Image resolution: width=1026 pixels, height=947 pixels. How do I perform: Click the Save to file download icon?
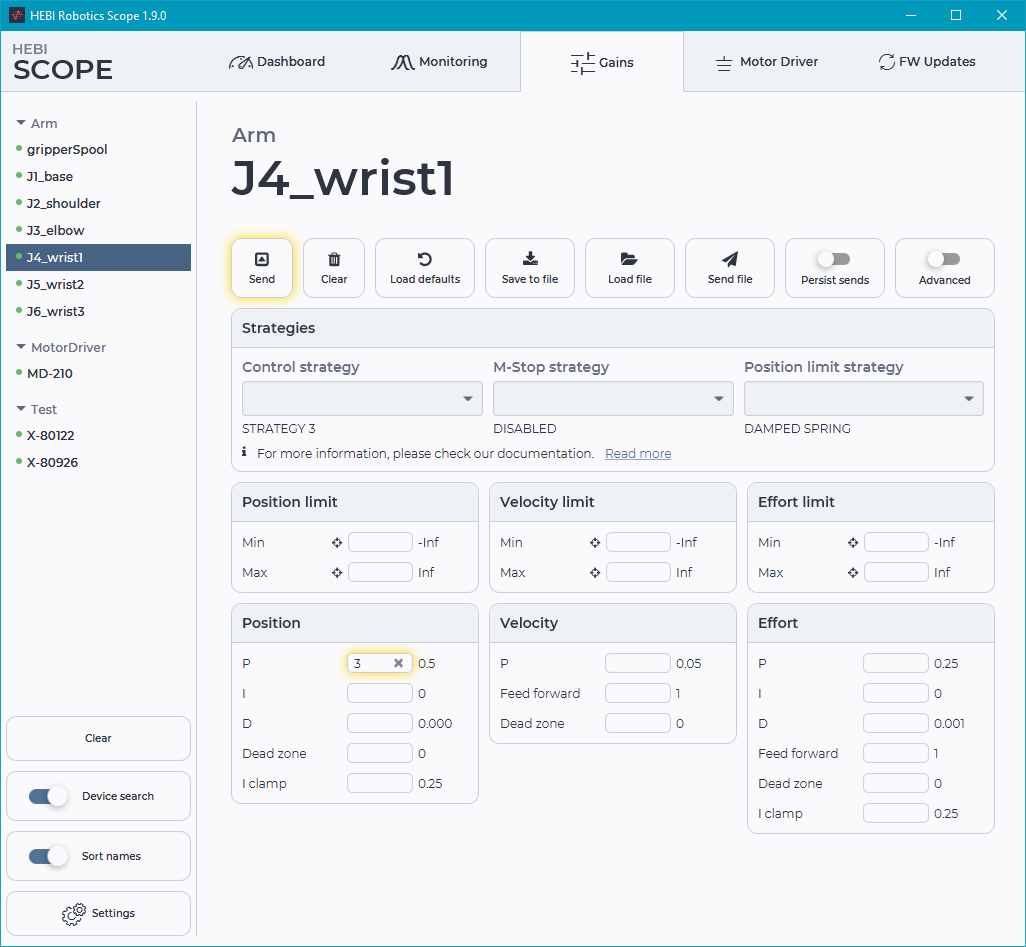pyautogui.click(x=530, y=259)
